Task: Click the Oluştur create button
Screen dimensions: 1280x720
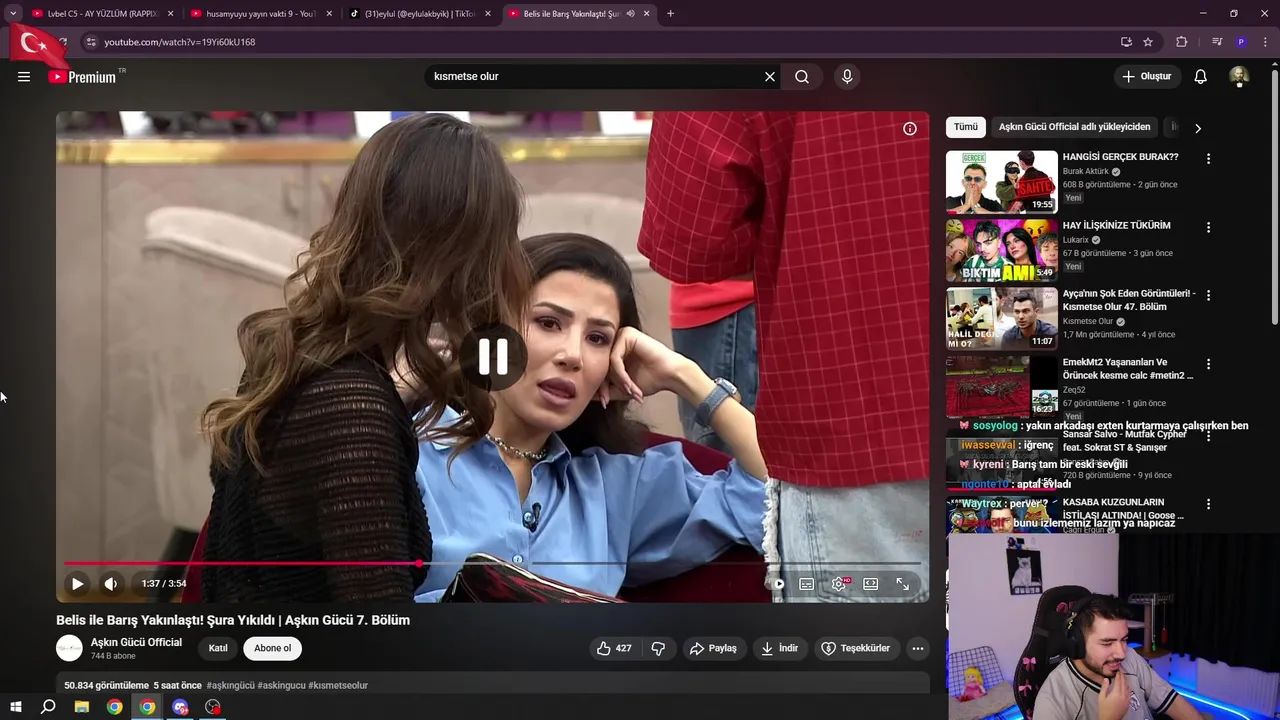Action: click(1146, 76)
